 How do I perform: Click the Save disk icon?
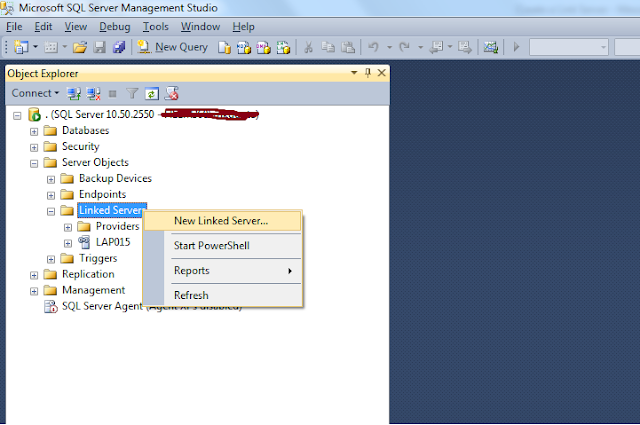100,47
